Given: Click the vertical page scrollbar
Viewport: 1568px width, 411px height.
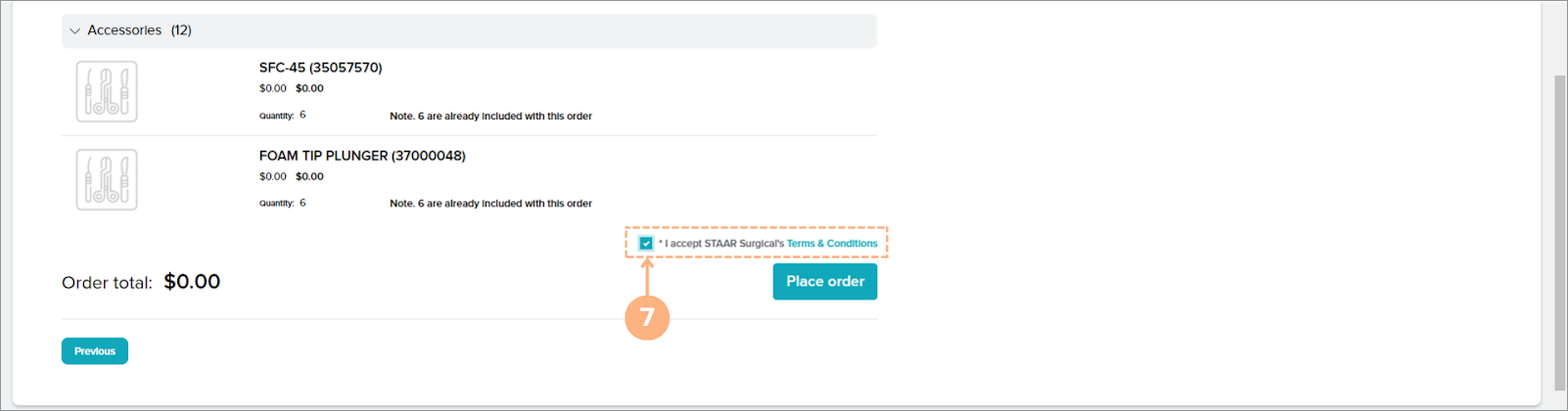Looking at the screenshot, I should [1560, 235].
